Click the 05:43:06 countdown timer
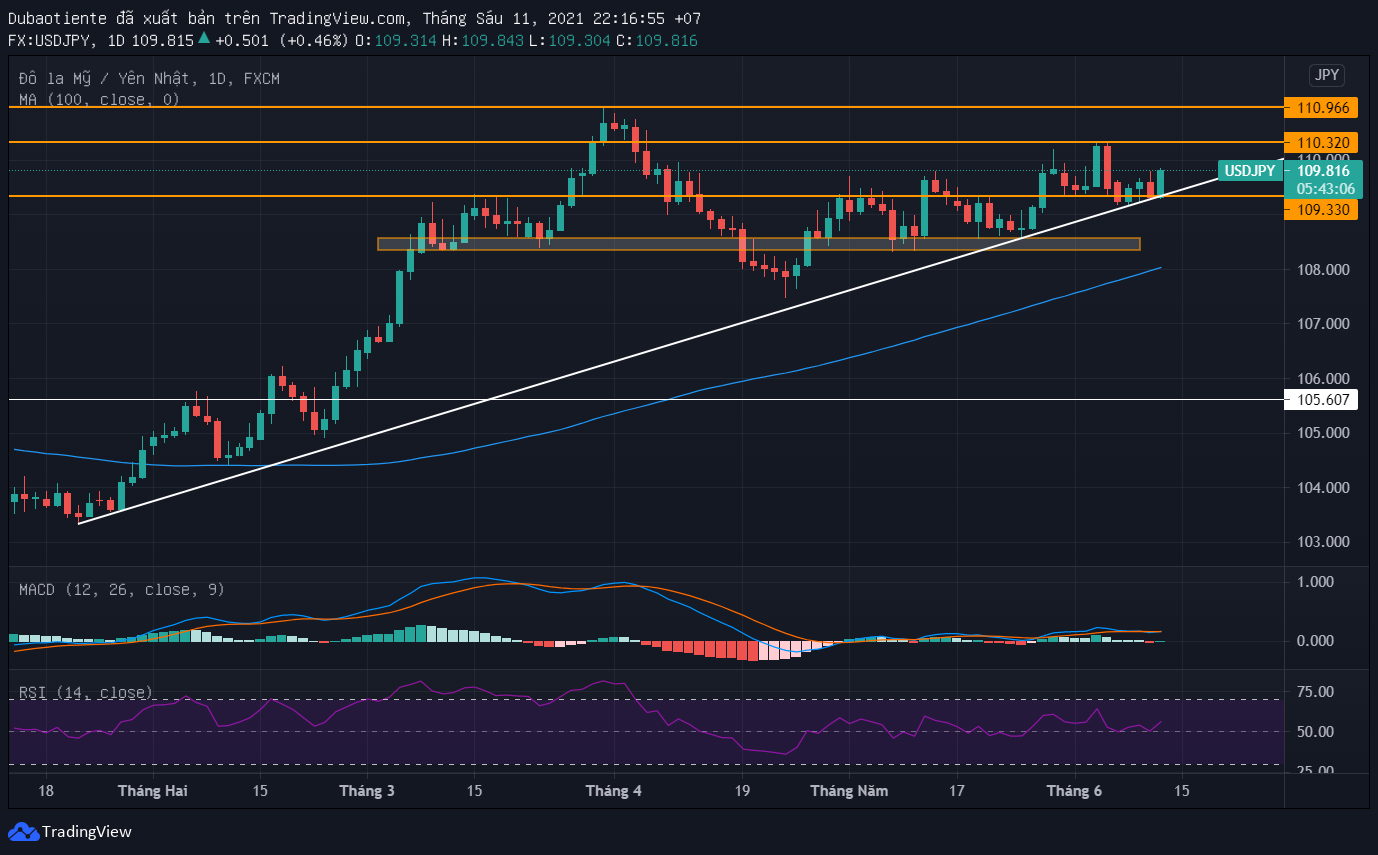The image size is (1378, 855). coord(1325,188)
